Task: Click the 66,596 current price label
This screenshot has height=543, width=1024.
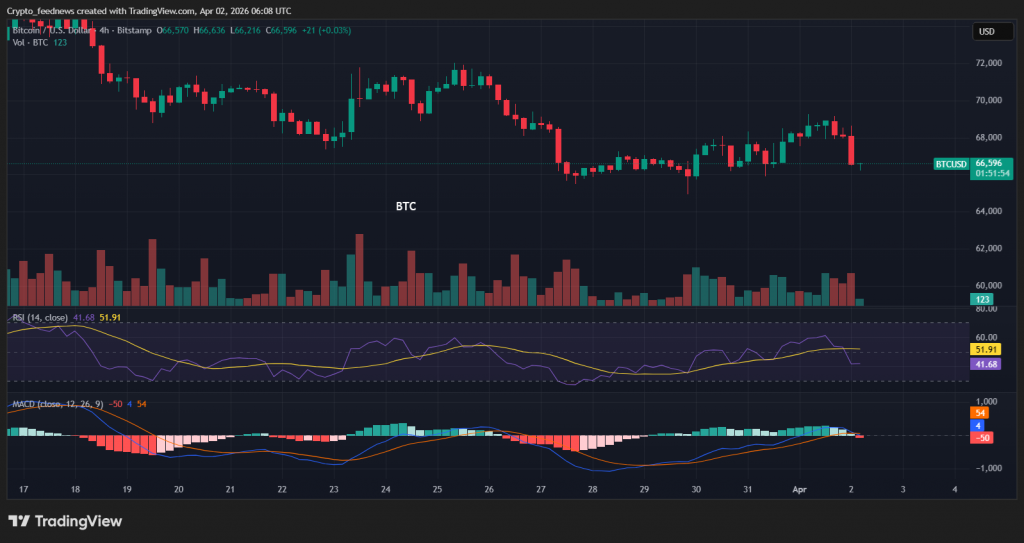Action: coord(988,162)
